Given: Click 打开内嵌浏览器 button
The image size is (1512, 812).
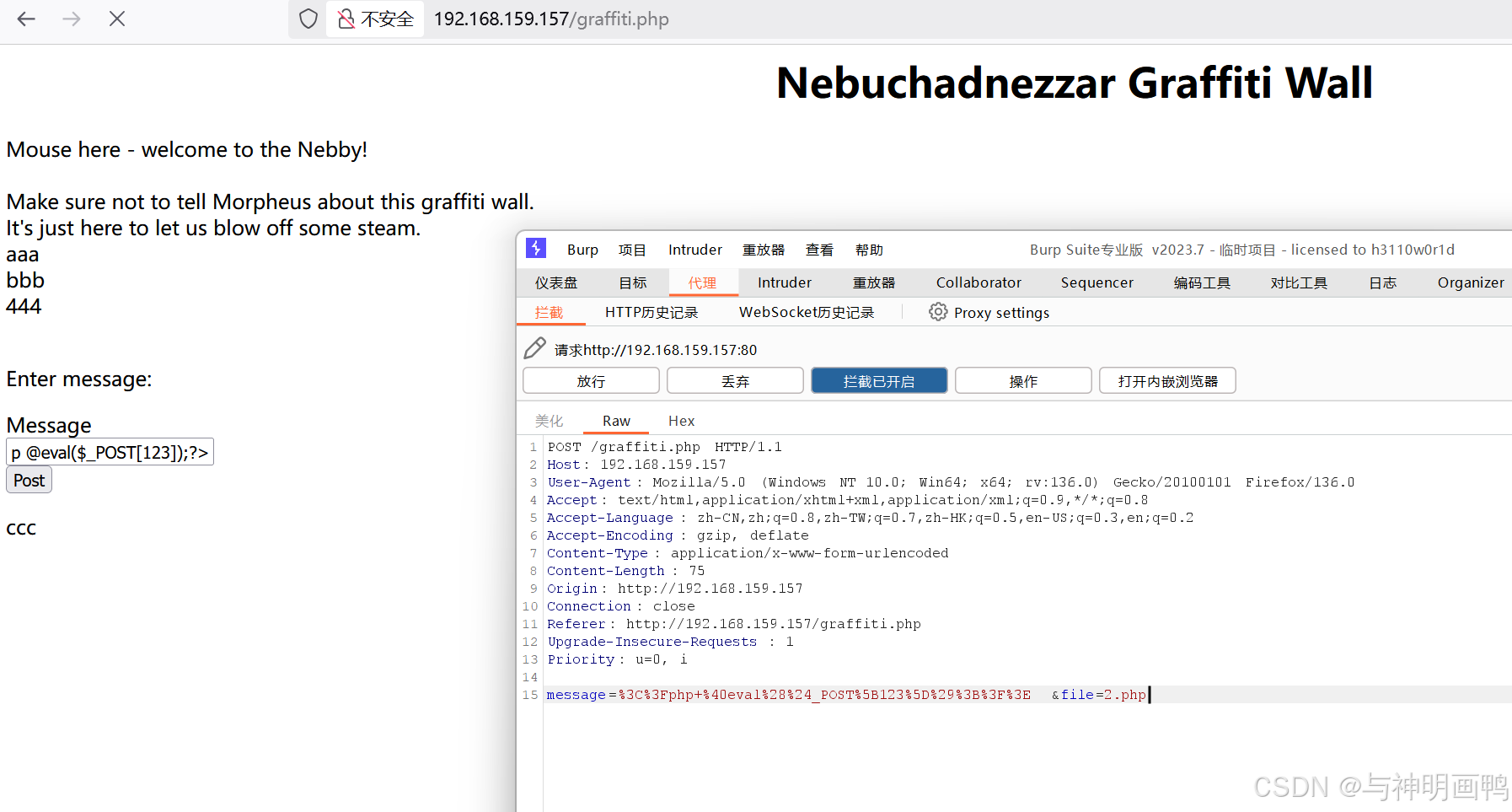Looking at the screenshot, I should (x=1167, y=381).
